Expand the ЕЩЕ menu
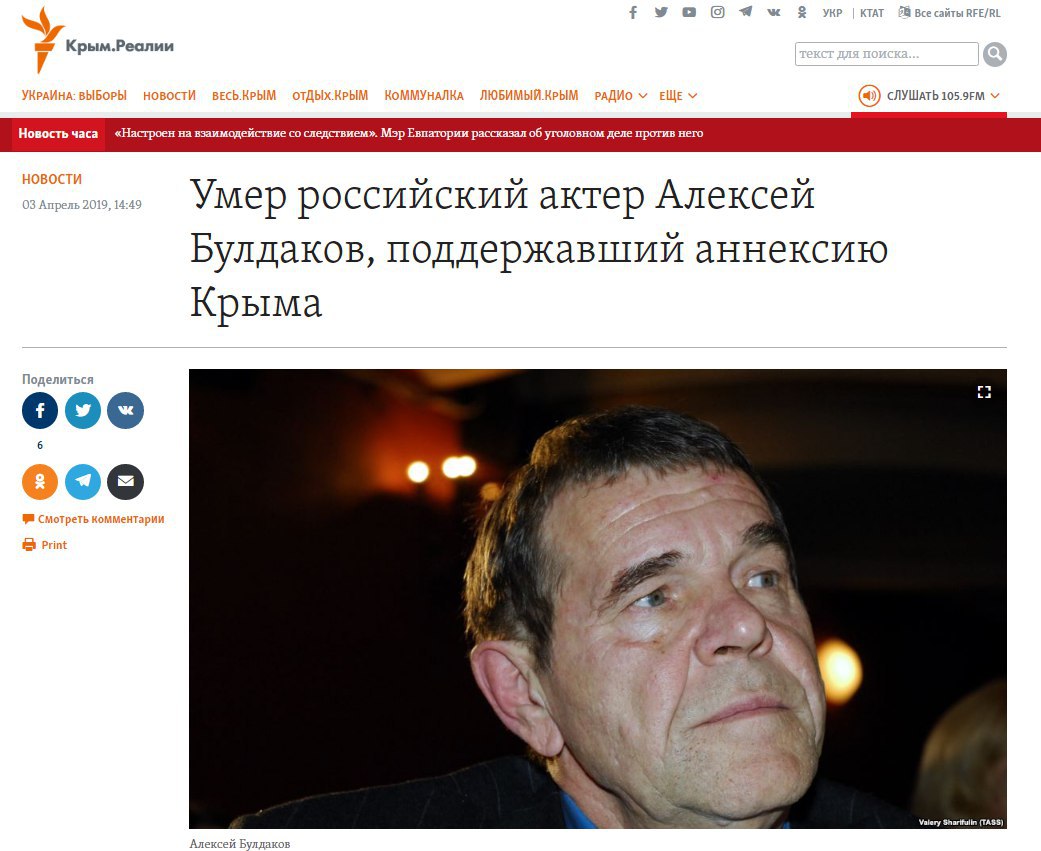This screenshot has height=851, width=1041. 678,96
